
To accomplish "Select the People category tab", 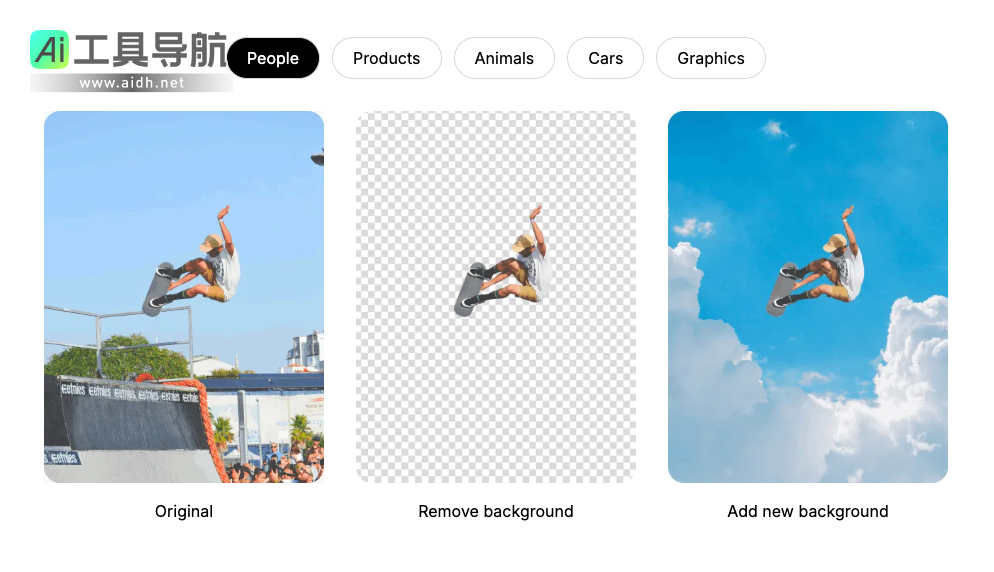I will click(x=273, y=58).
